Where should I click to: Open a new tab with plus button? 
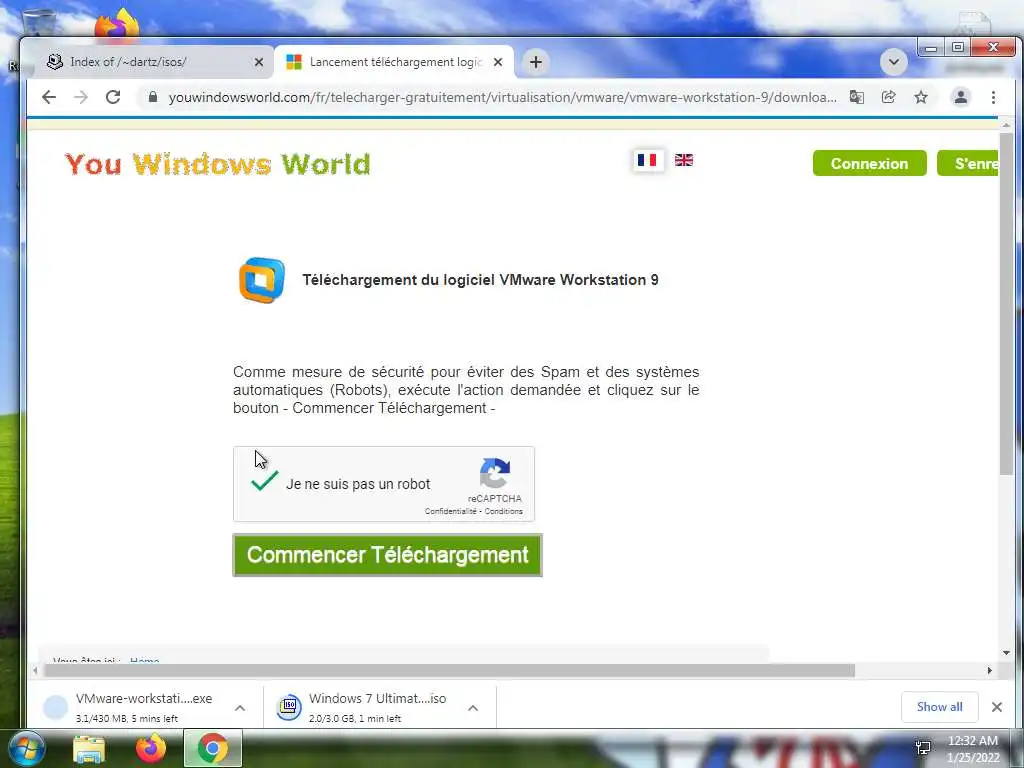(x=536, y=62)
